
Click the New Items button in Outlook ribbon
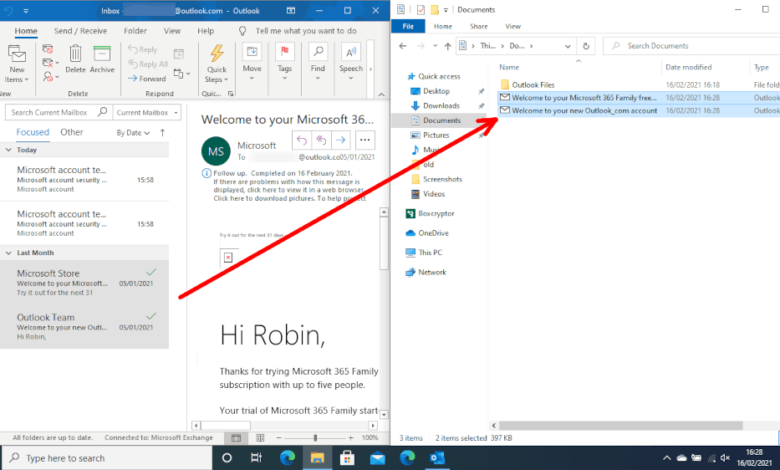click(x=17, y=63)
